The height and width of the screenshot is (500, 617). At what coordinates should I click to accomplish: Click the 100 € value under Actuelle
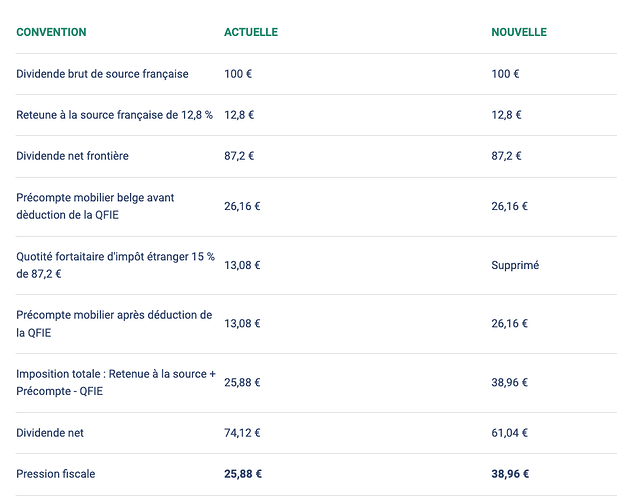coord(237,74)
